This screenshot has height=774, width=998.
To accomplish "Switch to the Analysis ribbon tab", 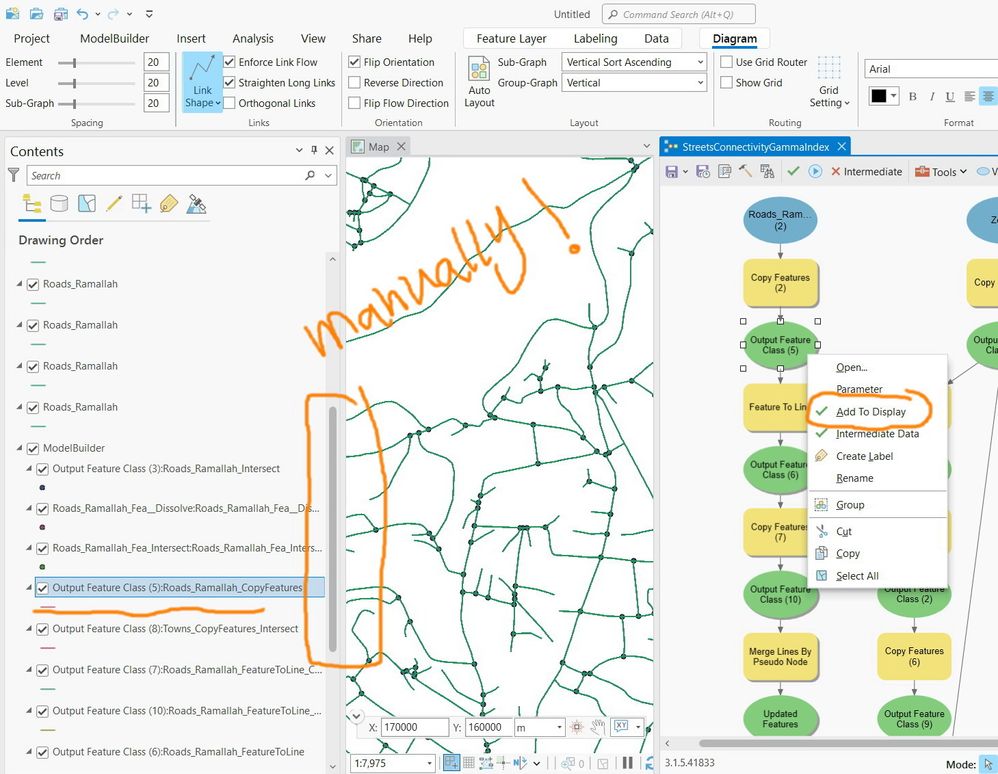I will click(x=253, y=38).
